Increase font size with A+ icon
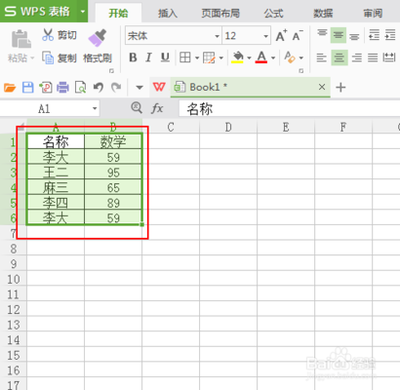This screenshot has width=400, height=390. coord(281,35)
